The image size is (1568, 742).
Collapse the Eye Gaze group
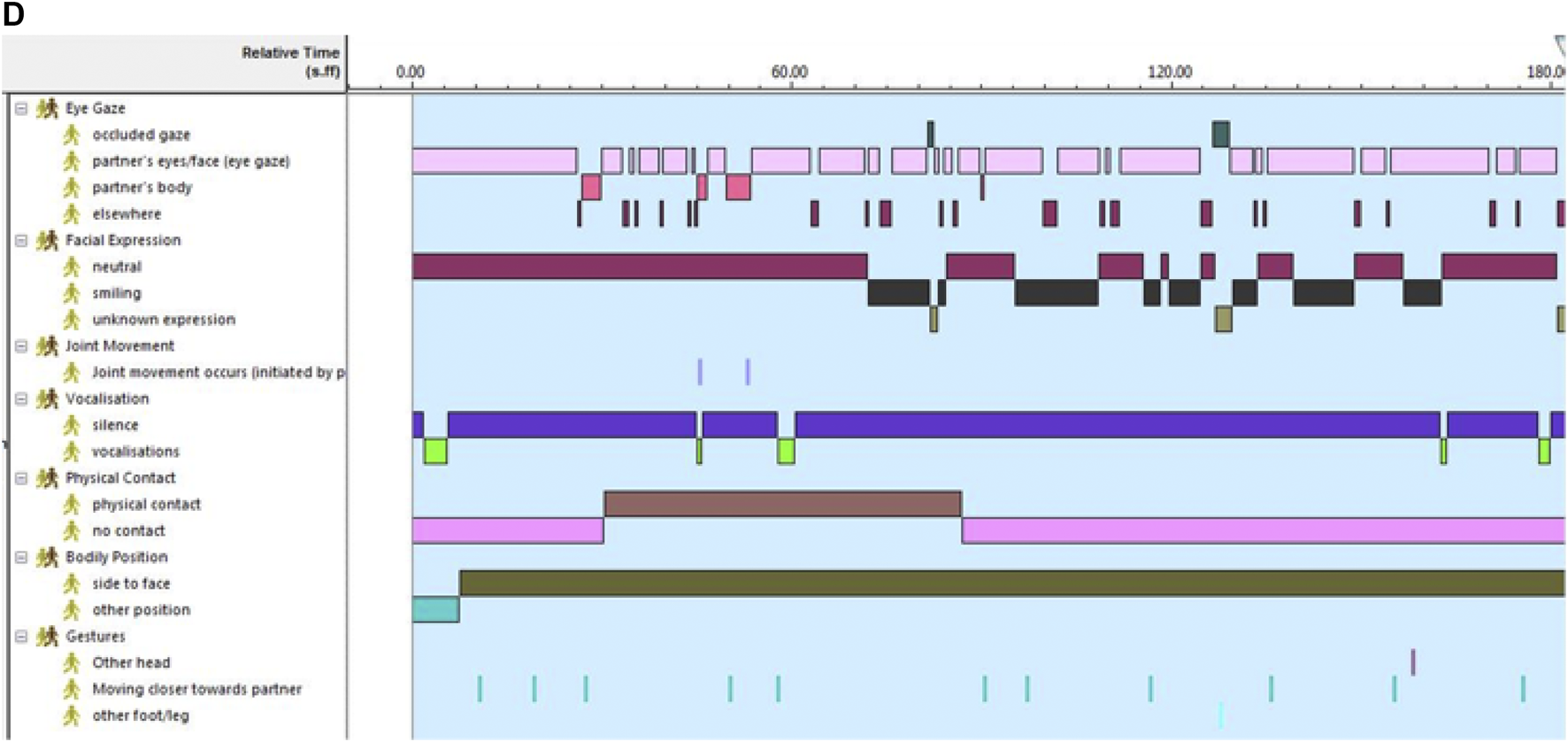21,108
